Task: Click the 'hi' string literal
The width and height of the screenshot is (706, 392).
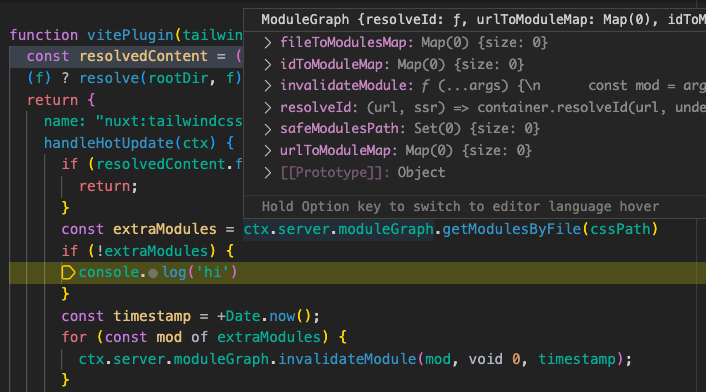Action: [x=213, y=272]
